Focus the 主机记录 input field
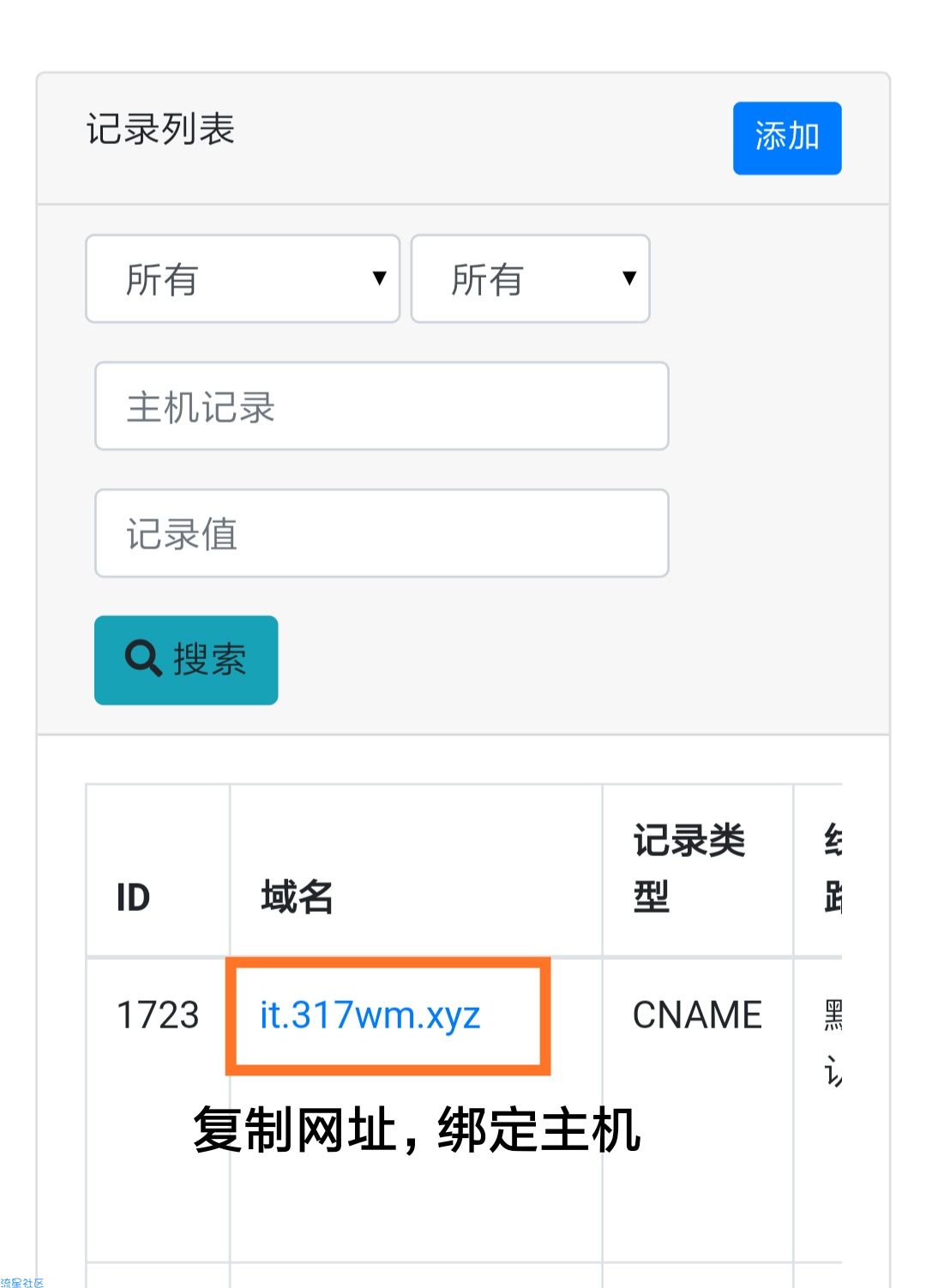 pyautogui.click(x=382, y=406)
